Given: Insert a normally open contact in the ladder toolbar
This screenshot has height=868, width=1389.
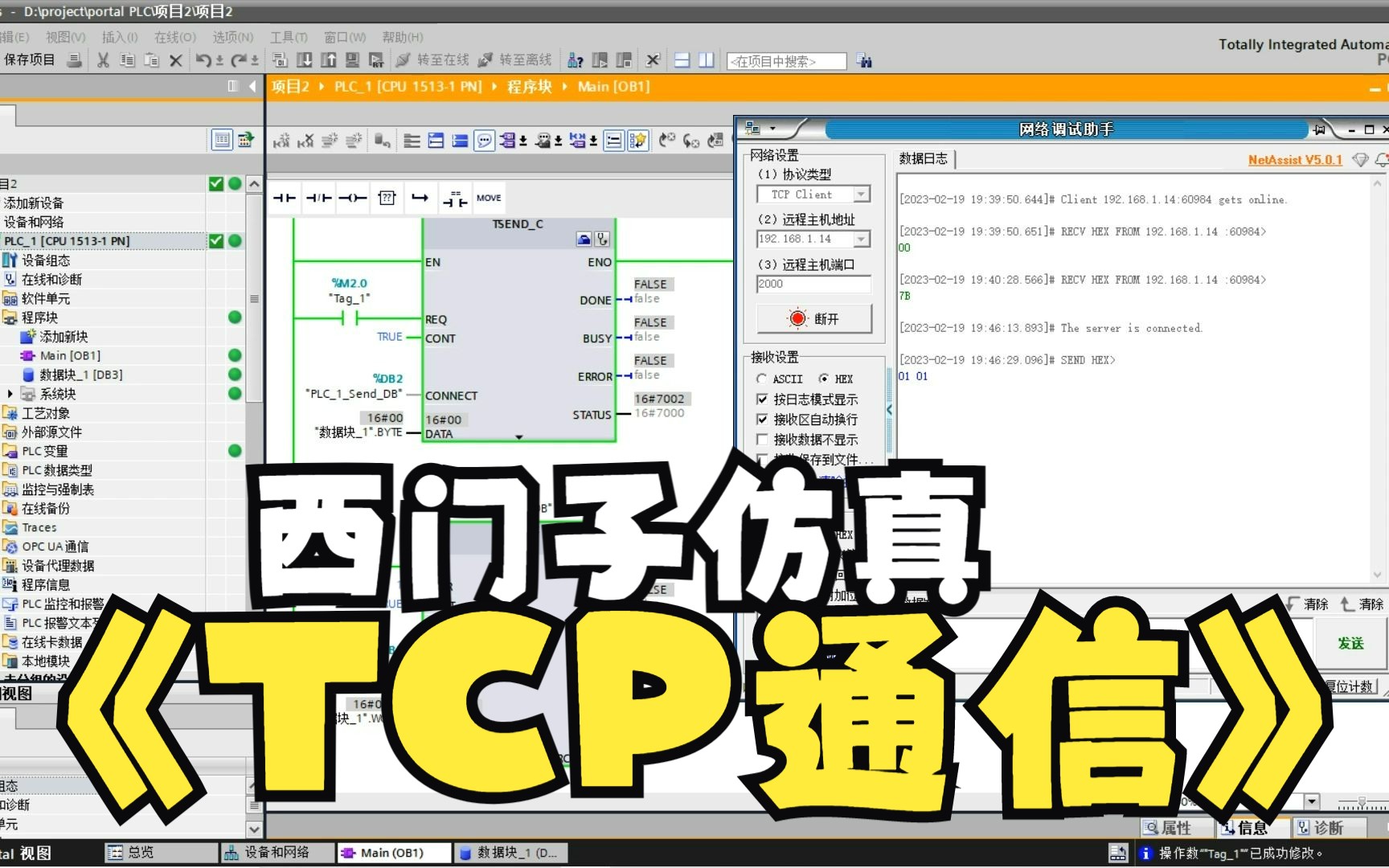Looking at the screenshot, I should point(284,198).
